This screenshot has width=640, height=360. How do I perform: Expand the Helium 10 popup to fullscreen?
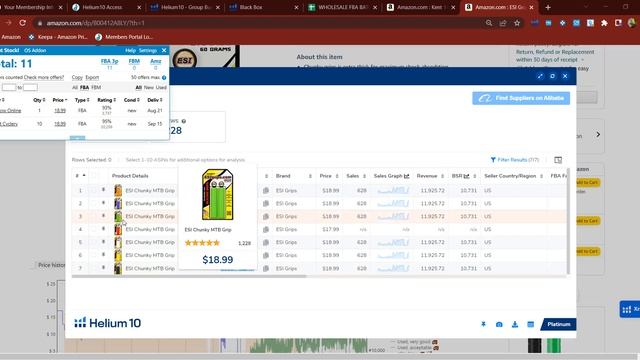(540, 76)
